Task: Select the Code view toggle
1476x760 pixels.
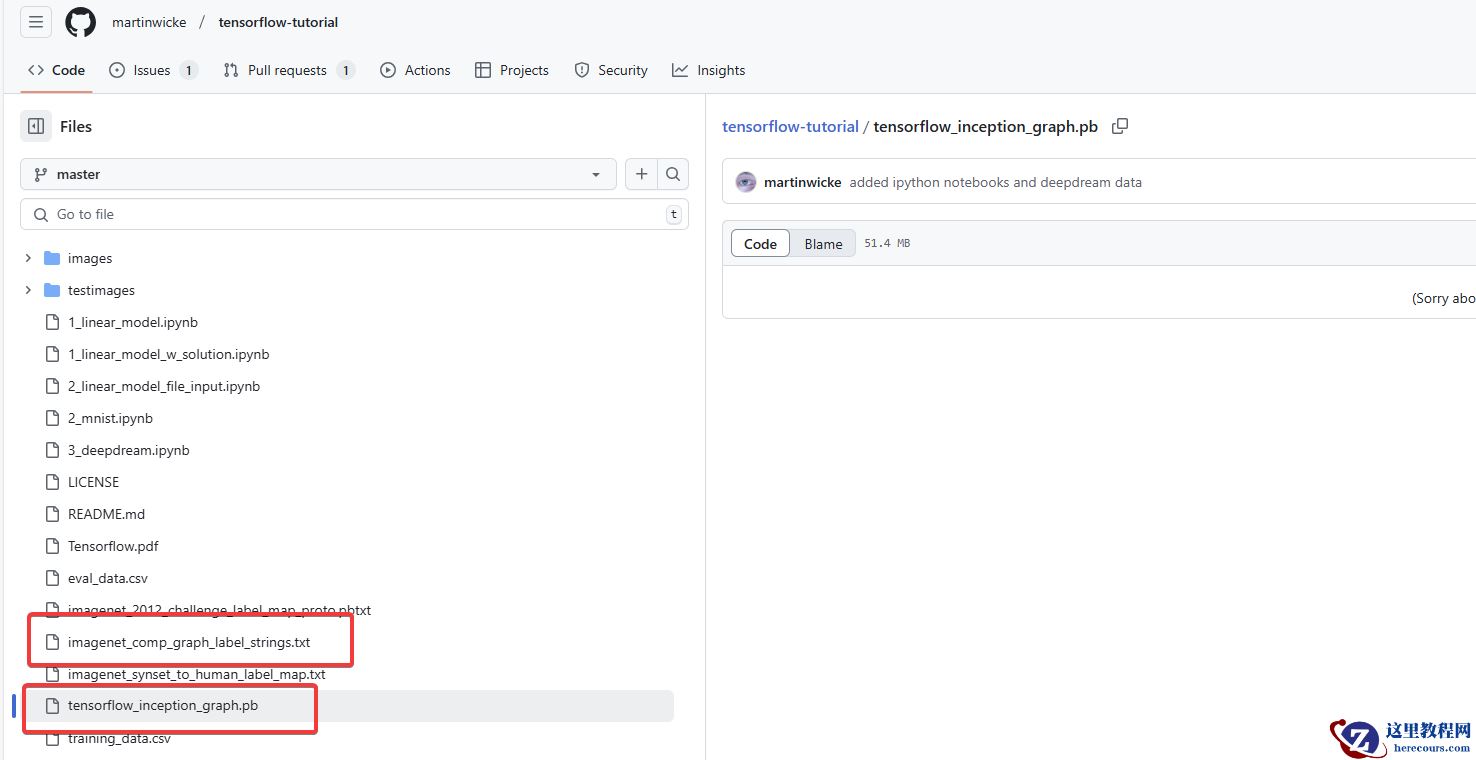Action: tap(760, 244)
